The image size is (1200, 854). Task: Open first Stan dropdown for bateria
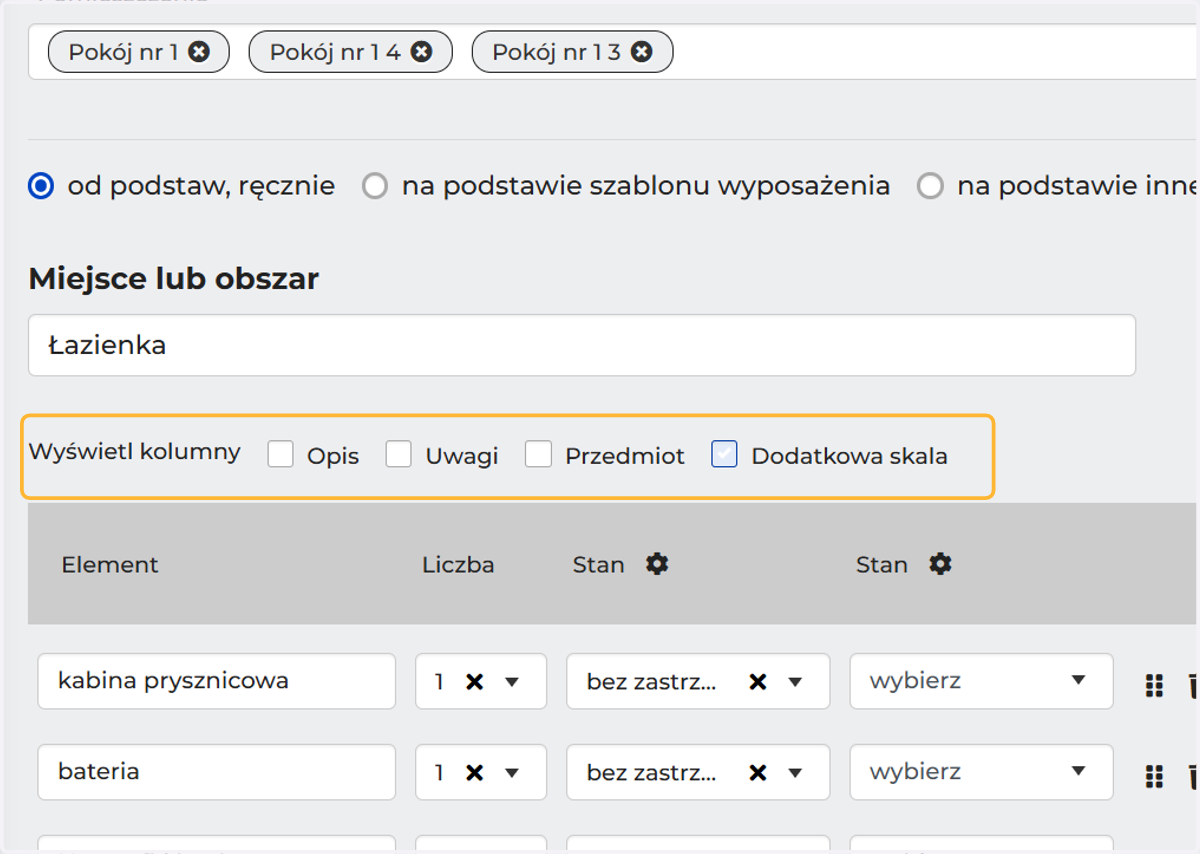pos(795,772)
